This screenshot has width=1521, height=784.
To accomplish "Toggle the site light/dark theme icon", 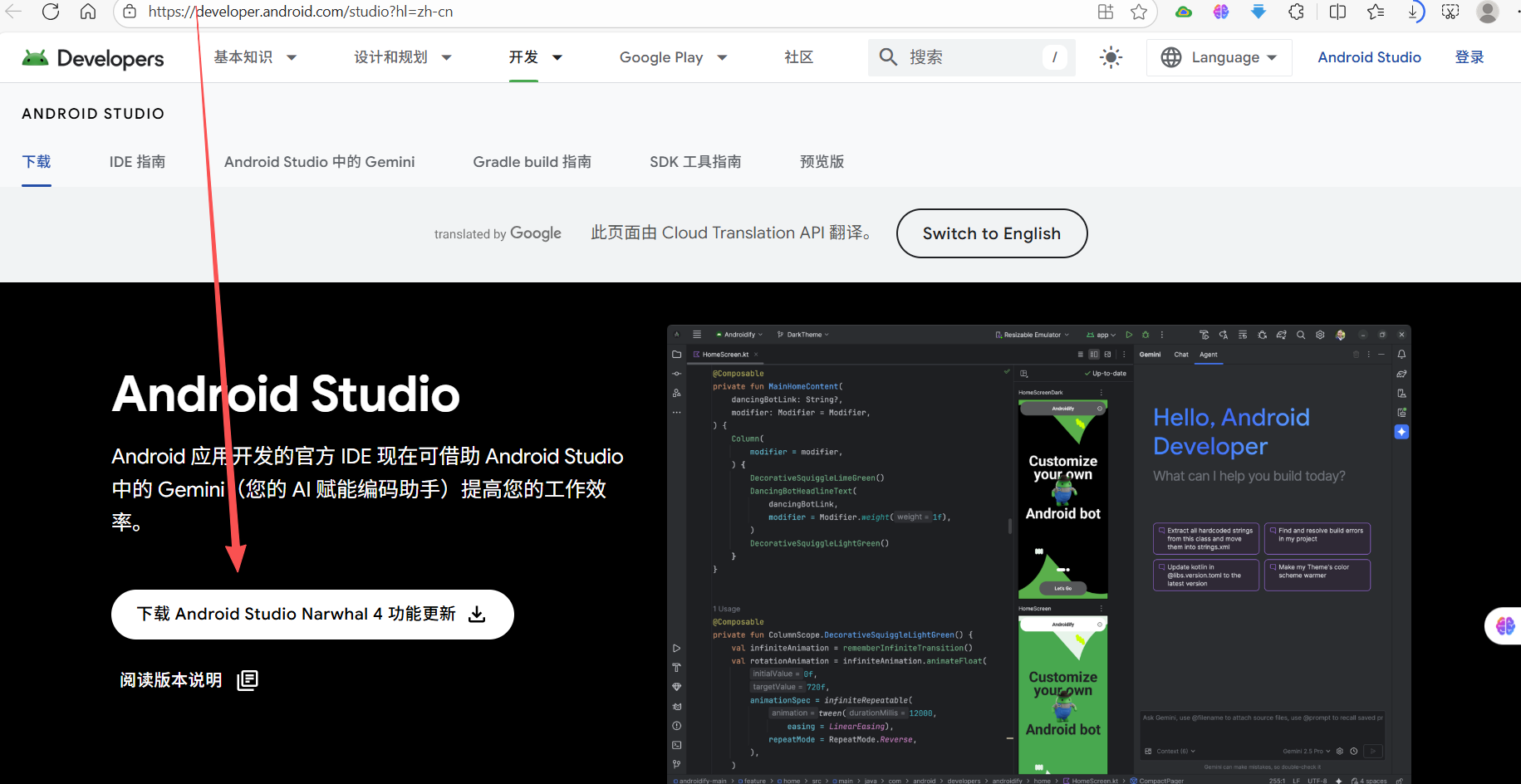I will pos(1111,57).
